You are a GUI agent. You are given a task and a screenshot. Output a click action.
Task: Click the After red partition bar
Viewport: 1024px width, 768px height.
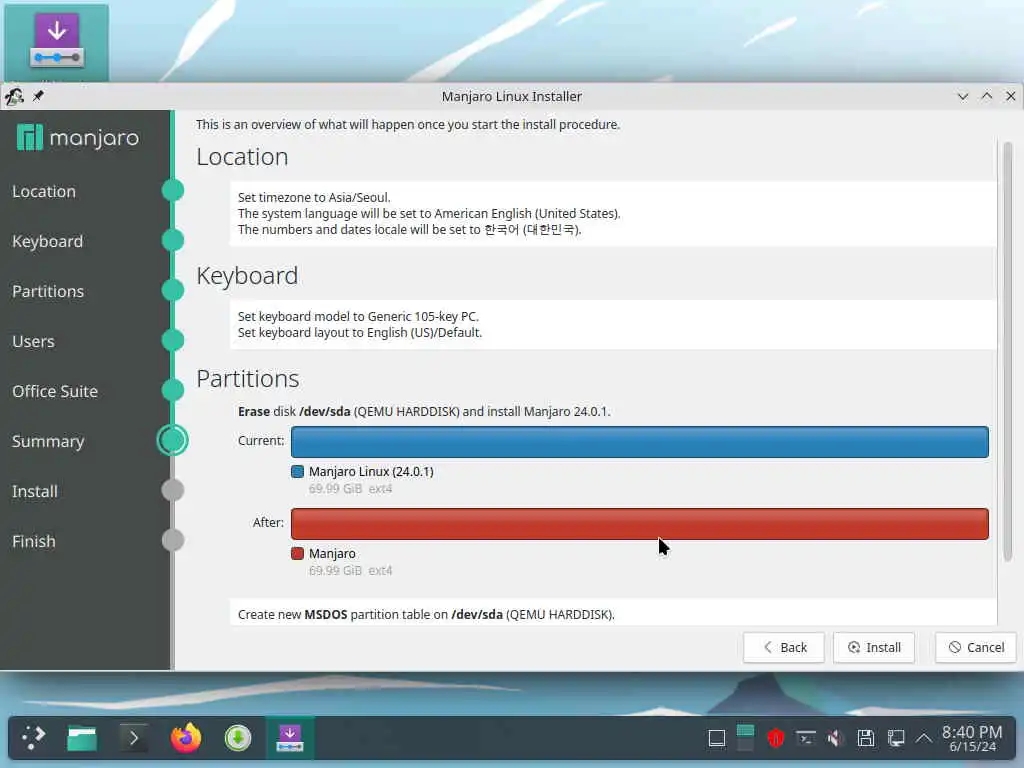click(x=639, y=524)
